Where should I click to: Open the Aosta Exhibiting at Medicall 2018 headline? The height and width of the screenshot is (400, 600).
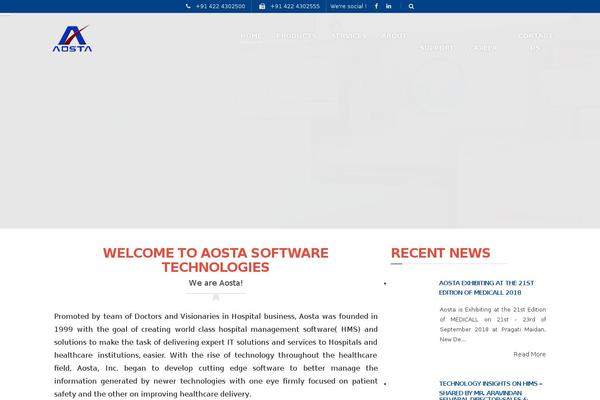(486, 288)
